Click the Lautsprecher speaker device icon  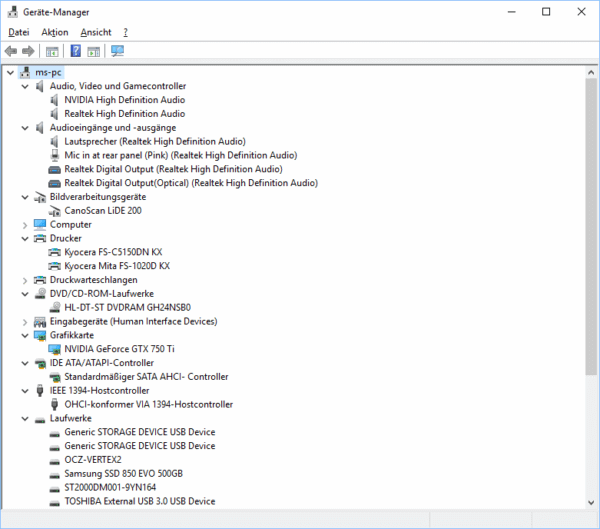pyautogui.click(x=54, y=142)
